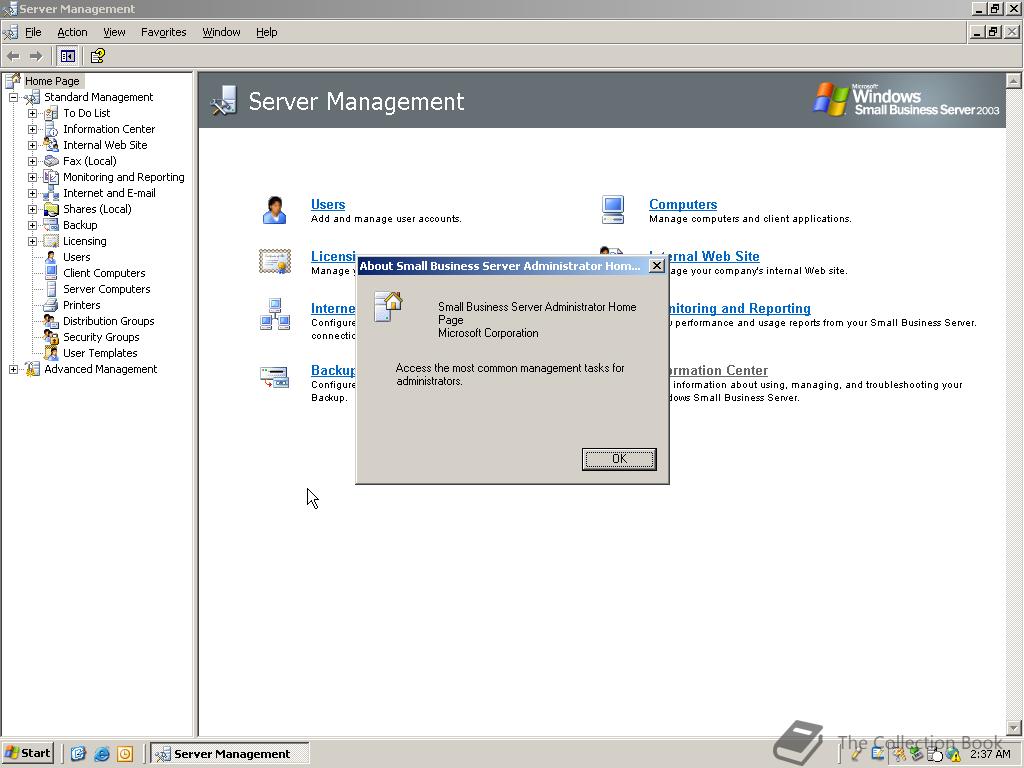Click the Internet network icon in main pane
Image resolution: width=1024 pixels, height=768 pixels.
tap(274, 314)
